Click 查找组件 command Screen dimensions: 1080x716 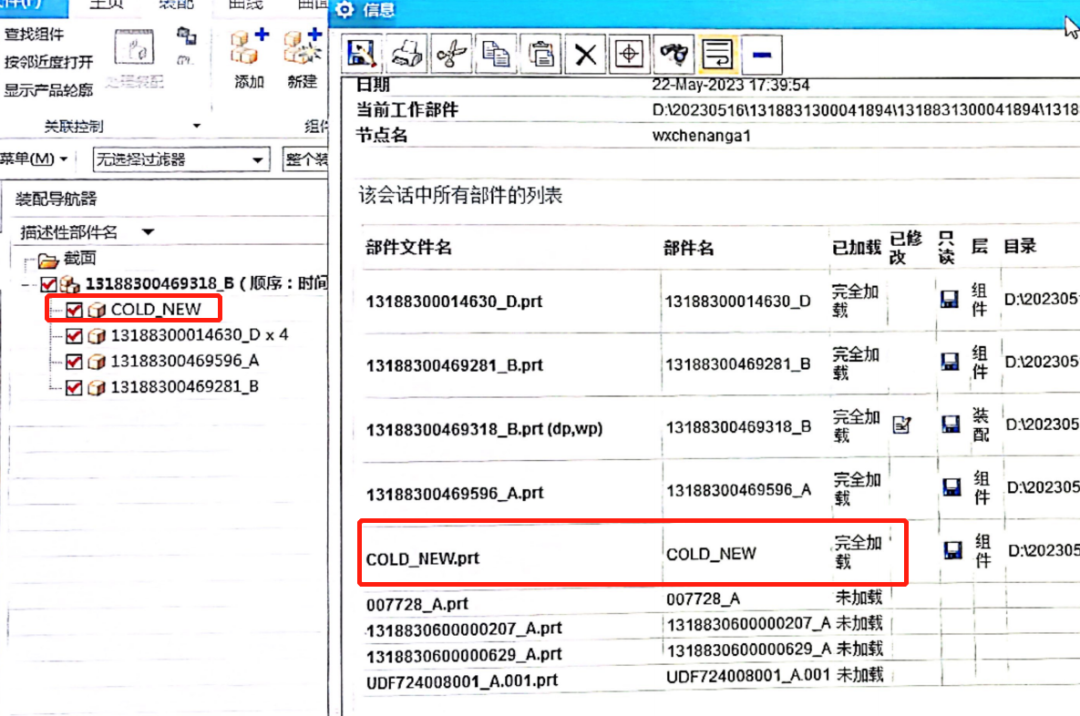[34, 34]
